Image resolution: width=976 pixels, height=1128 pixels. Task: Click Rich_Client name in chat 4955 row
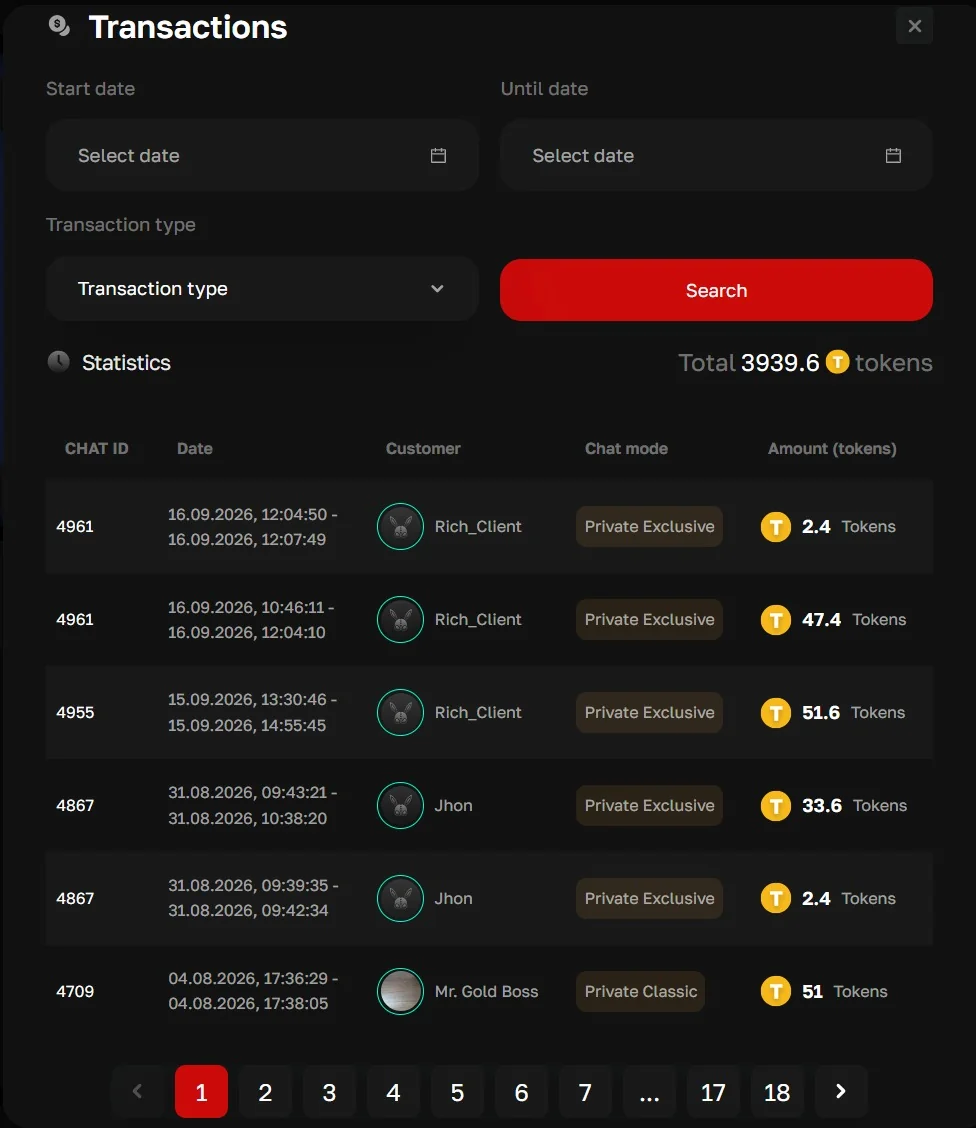[x=478, y=712]
